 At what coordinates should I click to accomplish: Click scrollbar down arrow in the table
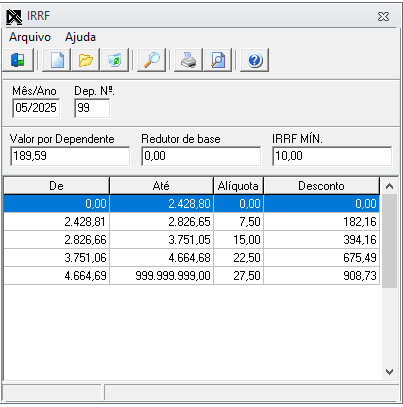389,371
